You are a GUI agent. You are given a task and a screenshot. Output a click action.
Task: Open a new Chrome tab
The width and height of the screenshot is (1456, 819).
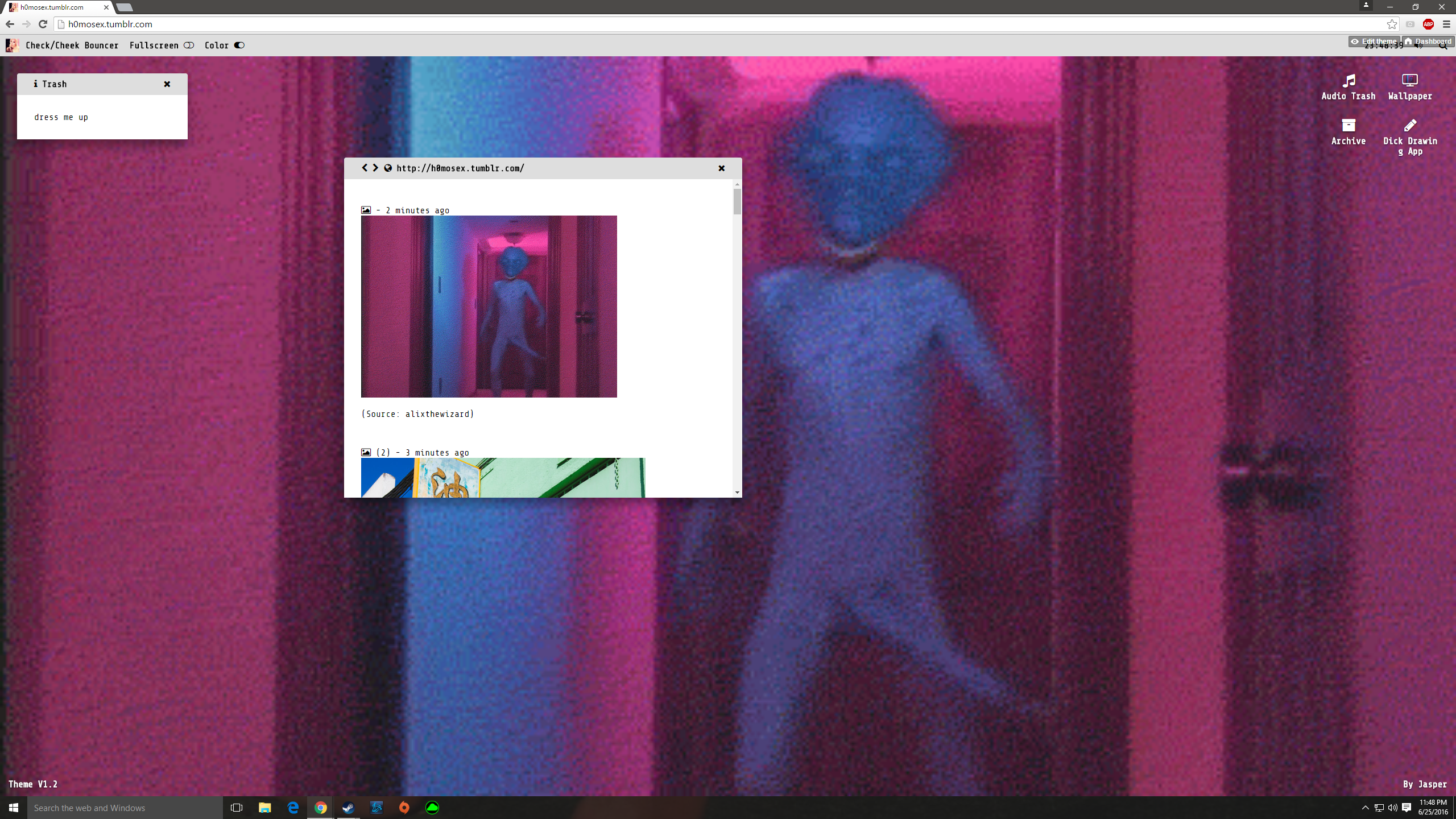125,7
